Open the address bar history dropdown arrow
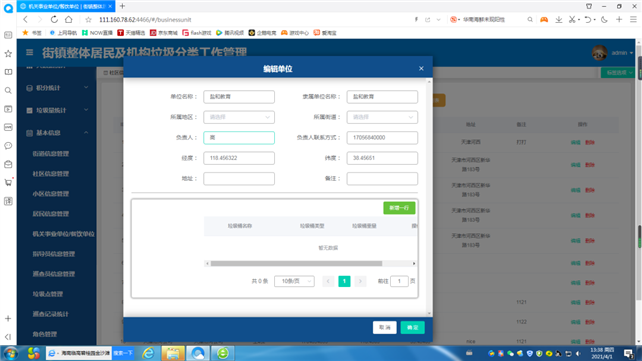 439,20
